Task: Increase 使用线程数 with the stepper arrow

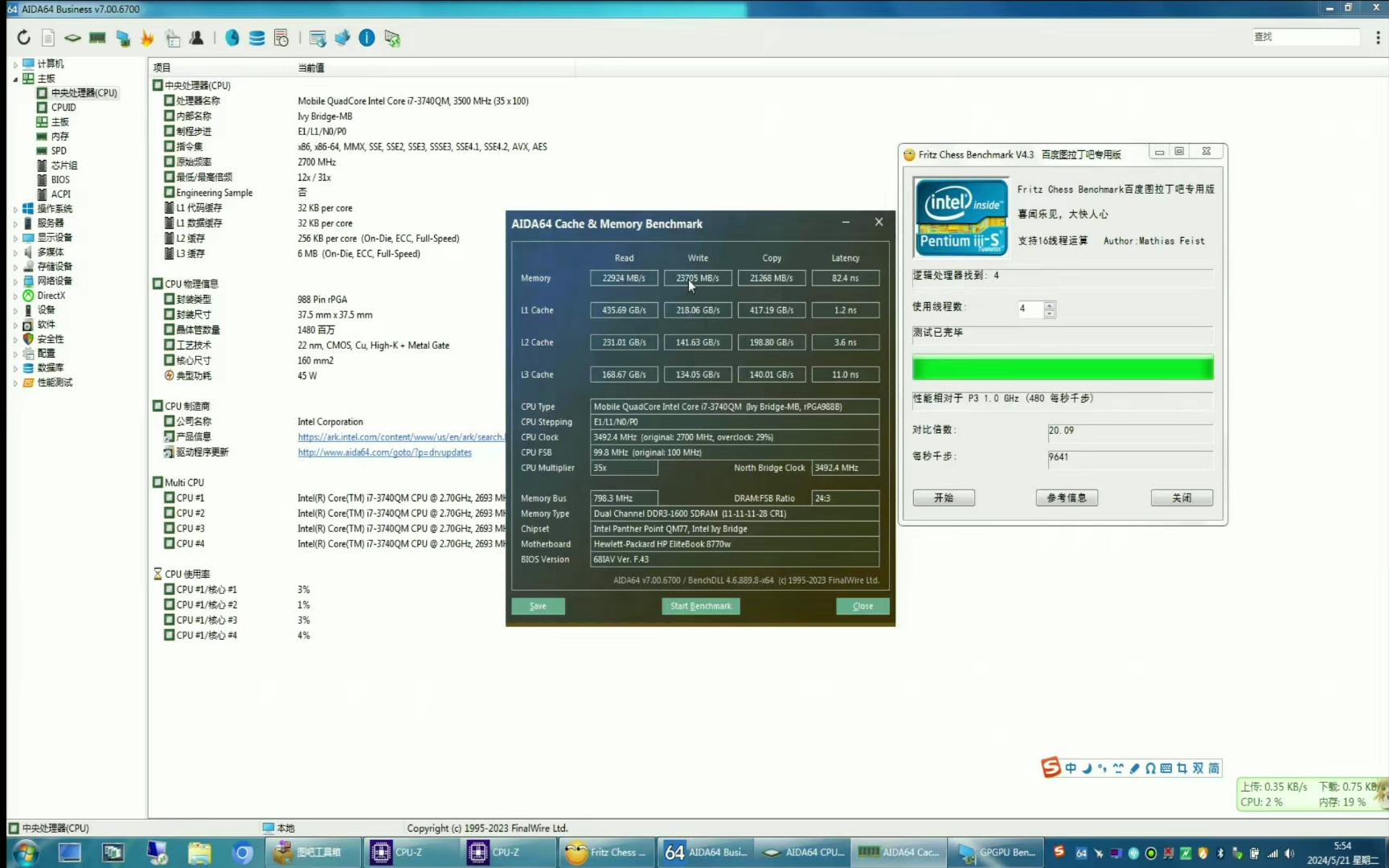Action: click(1050, 305)
